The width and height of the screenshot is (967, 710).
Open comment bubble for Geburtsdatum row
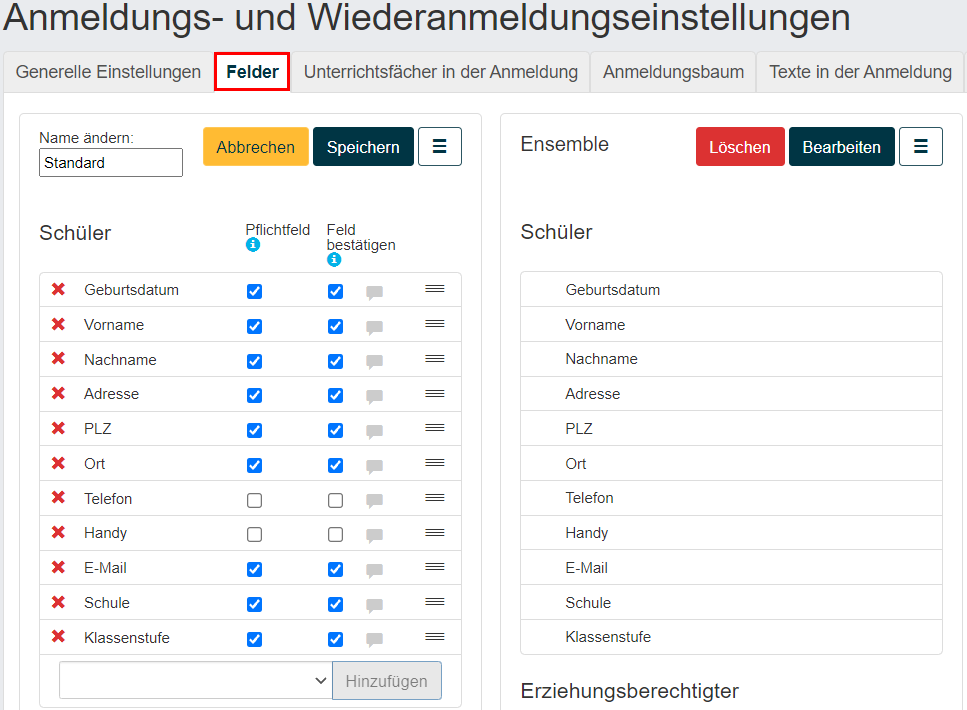pyautogui.click(x=374, y=292)
